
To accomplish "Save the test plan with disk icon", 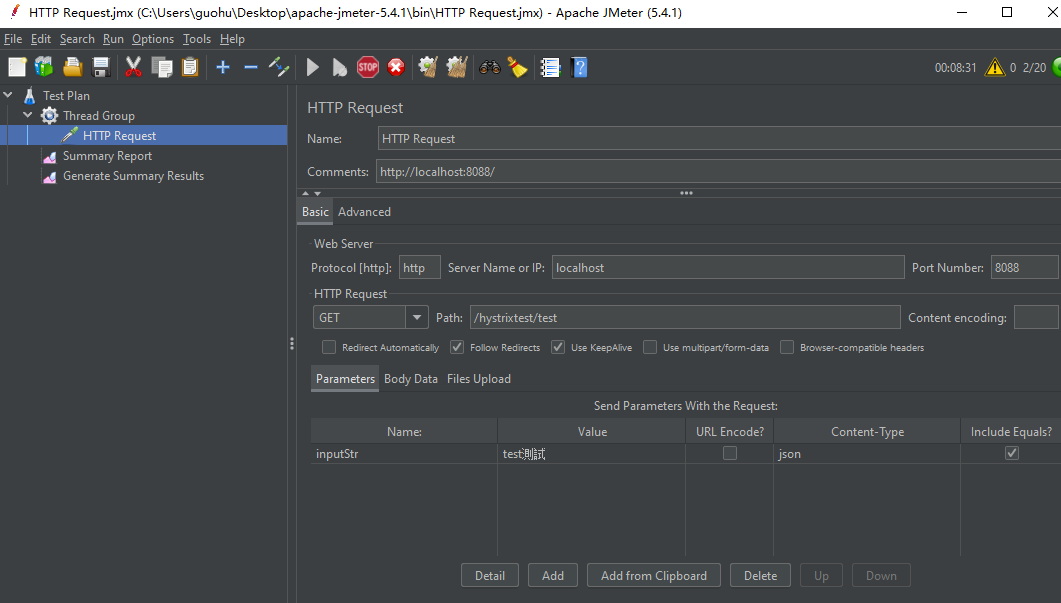I will pyautogui.click(x=101, y=67).
